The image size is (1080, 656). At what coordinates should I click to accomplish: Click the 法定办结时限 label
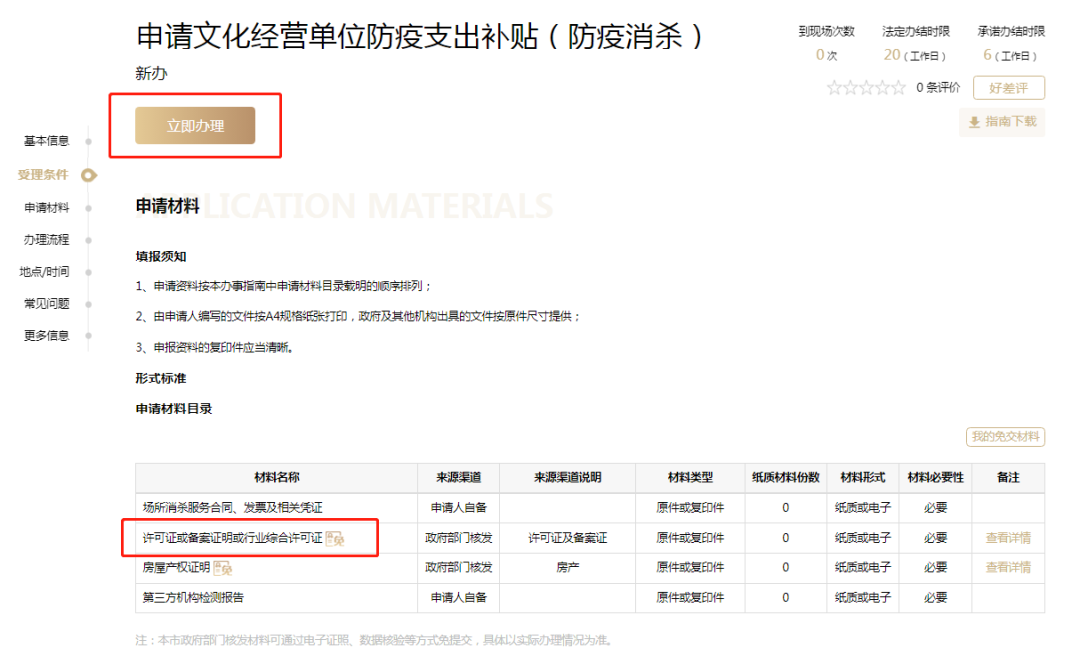pyautogui.click(x=915, y=31)
